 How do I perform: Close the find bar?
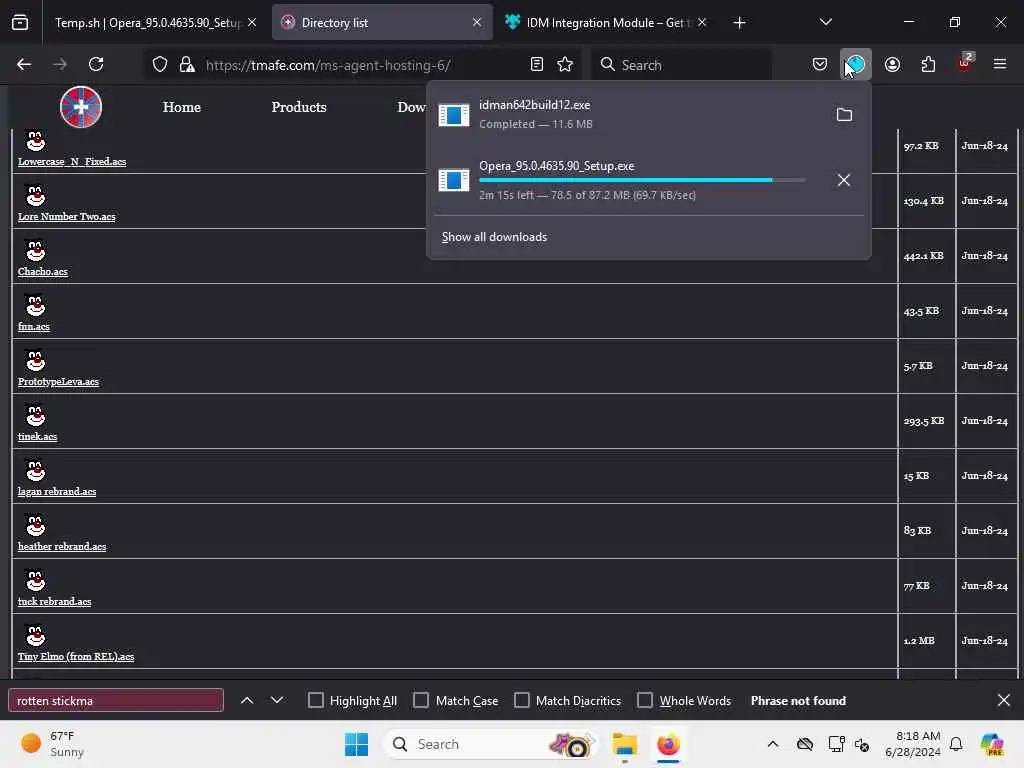1004,700
